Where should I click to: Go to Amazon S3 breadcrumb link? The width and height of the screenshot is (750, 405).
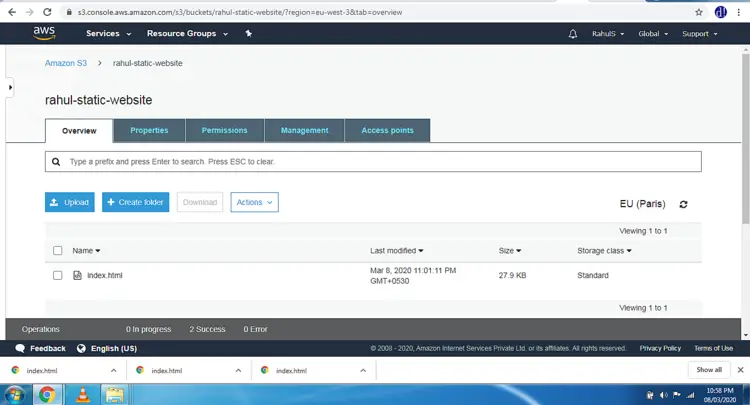pyautogui.click(x=66, y=63)
